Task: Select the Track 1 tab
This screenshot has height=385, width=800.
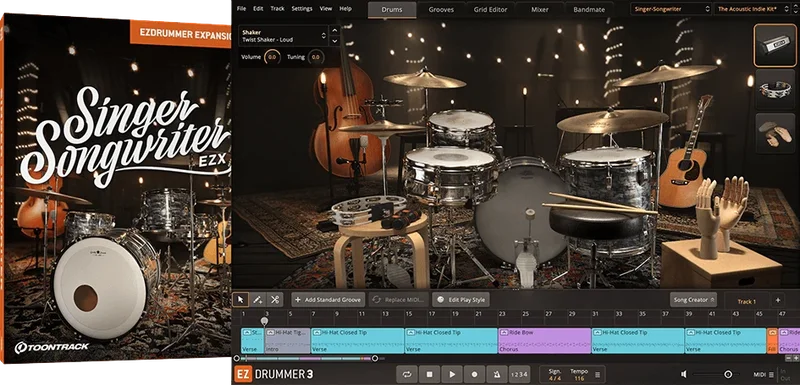Action: (746, 301)
